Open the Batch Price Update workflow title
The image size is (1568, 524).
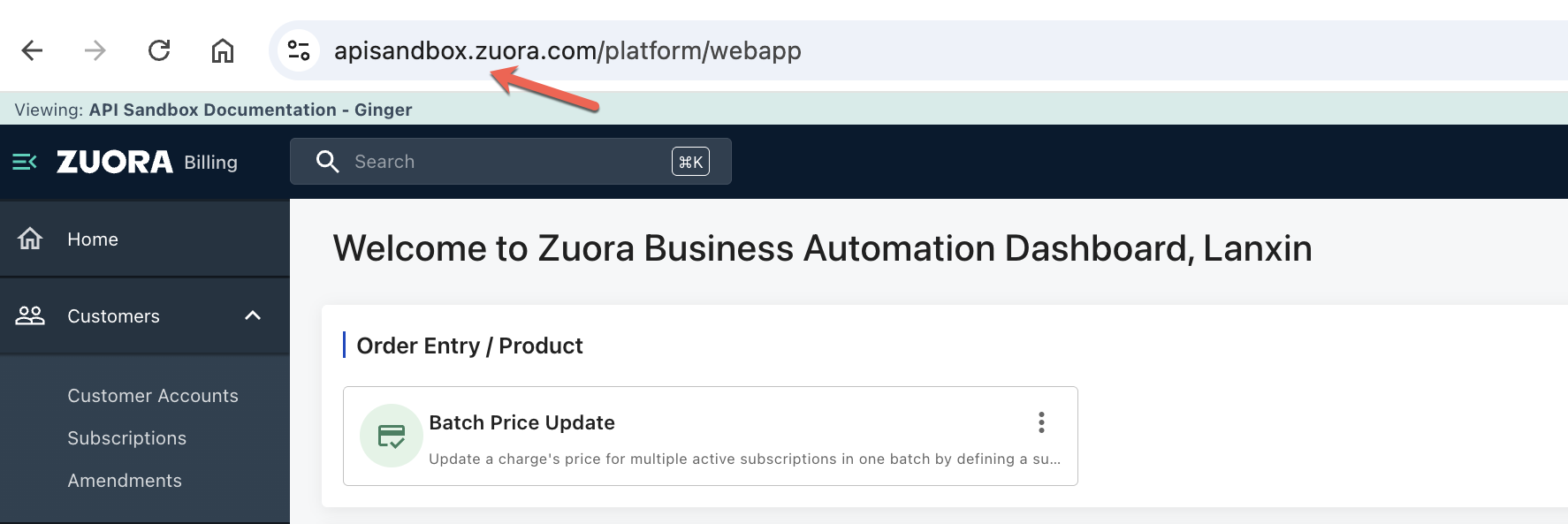pos(521,422)
